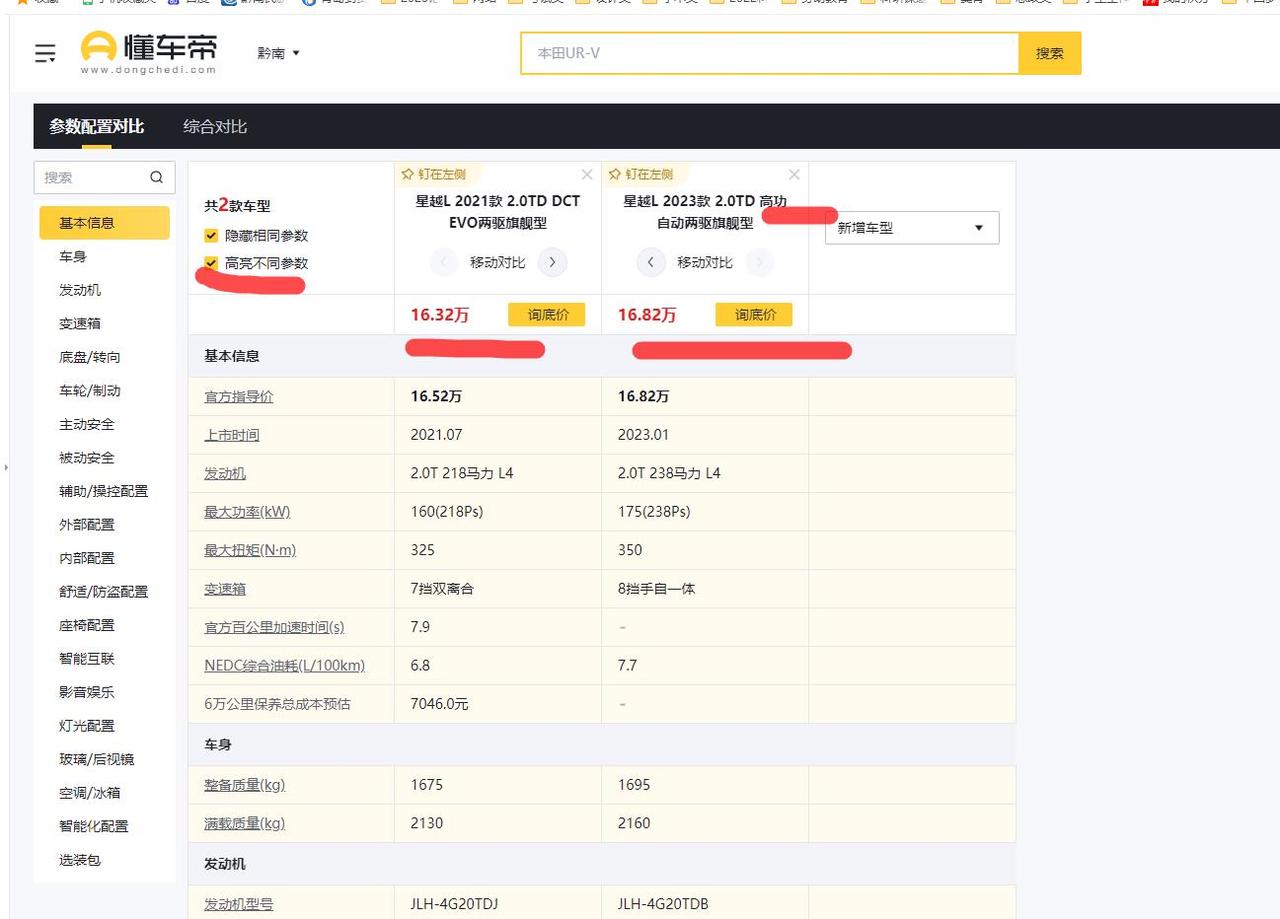Jump to 车轮/制动 section
Viewport: 1280px width, 919px height.
coord(90,391)
